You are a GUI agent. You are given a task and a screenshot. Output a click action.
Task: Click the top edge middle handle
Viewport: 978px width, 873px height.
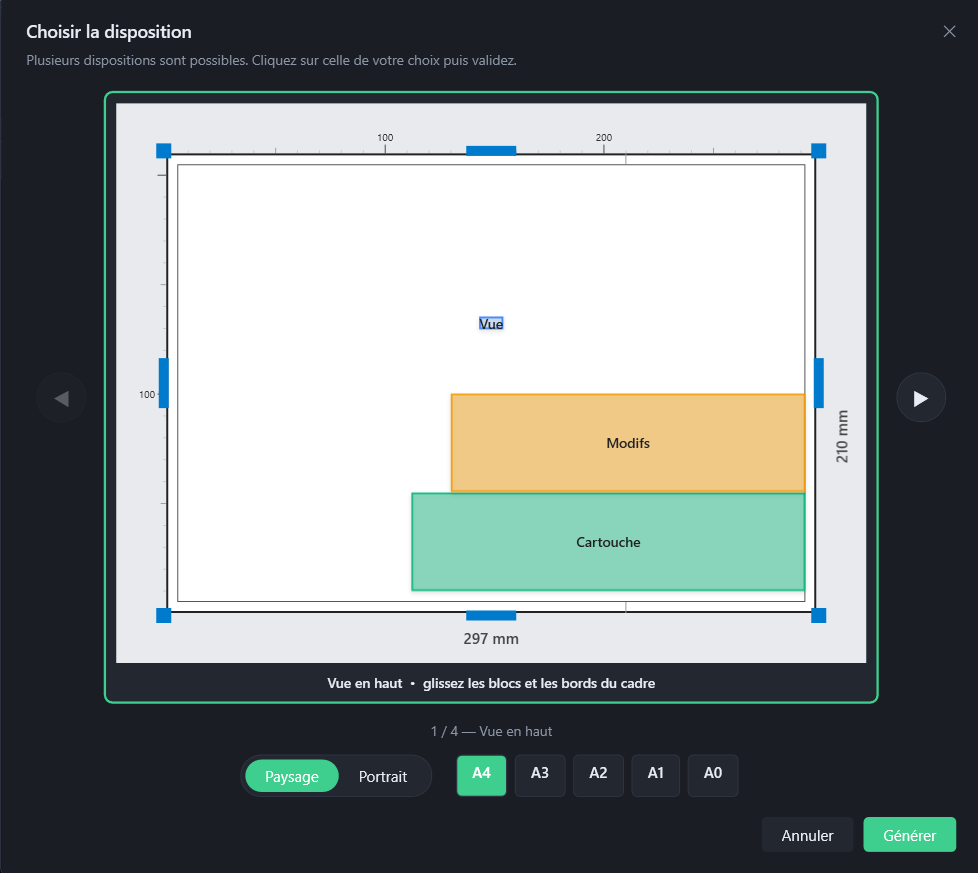(491, 150)
